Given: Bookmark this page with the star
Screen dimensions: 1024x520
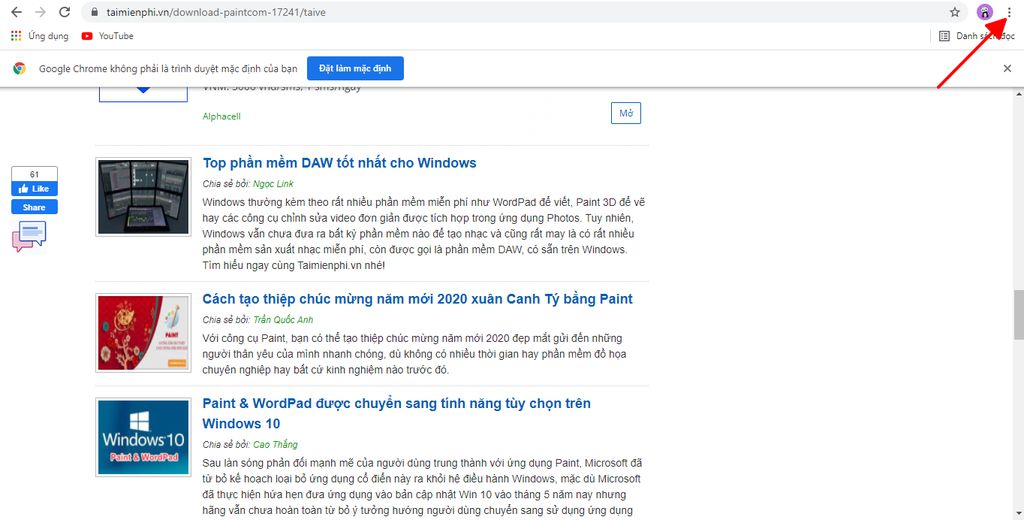Looking at the screenshot, I should [955, 12].
